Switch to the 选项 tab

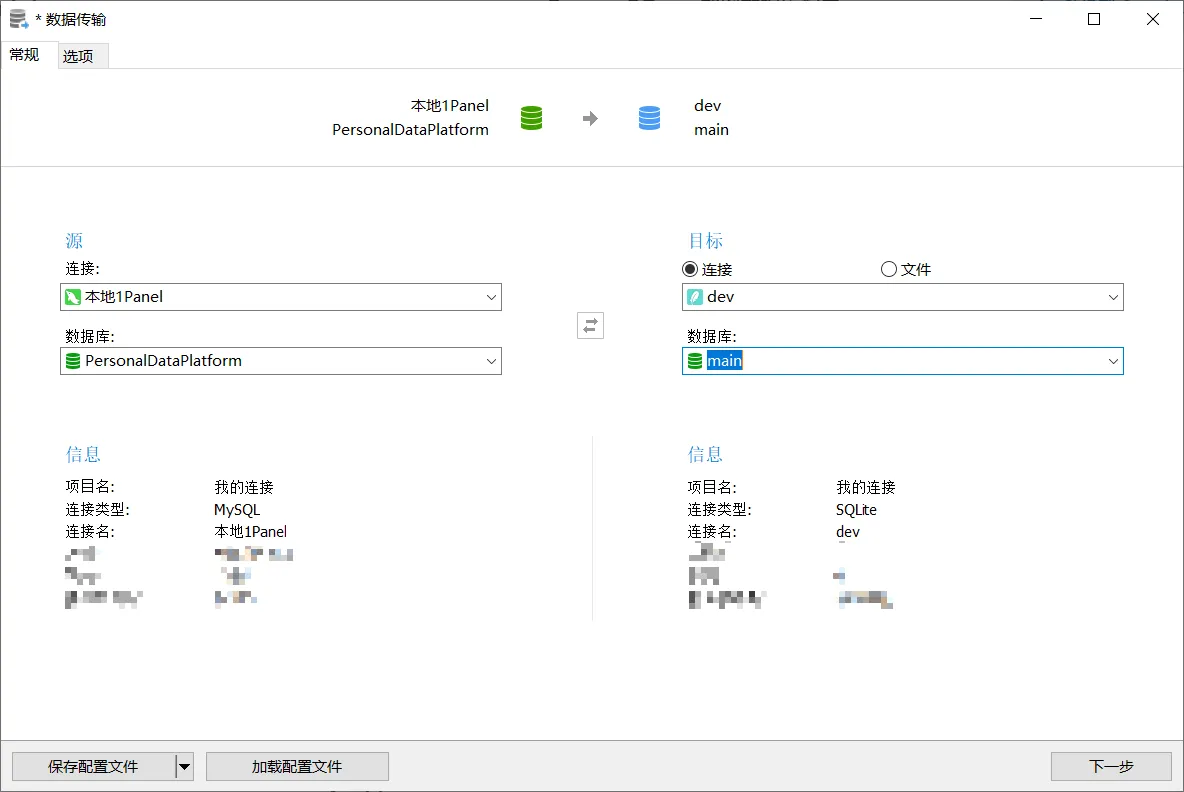click(78, 56)
